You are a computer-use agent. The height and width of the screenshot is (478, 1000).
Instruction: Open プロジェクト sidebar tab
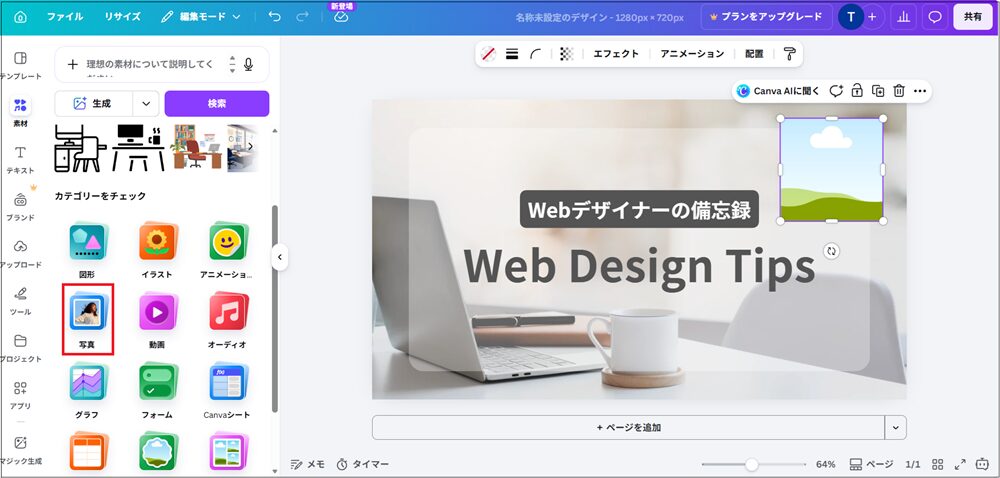[x=20, y=348]
